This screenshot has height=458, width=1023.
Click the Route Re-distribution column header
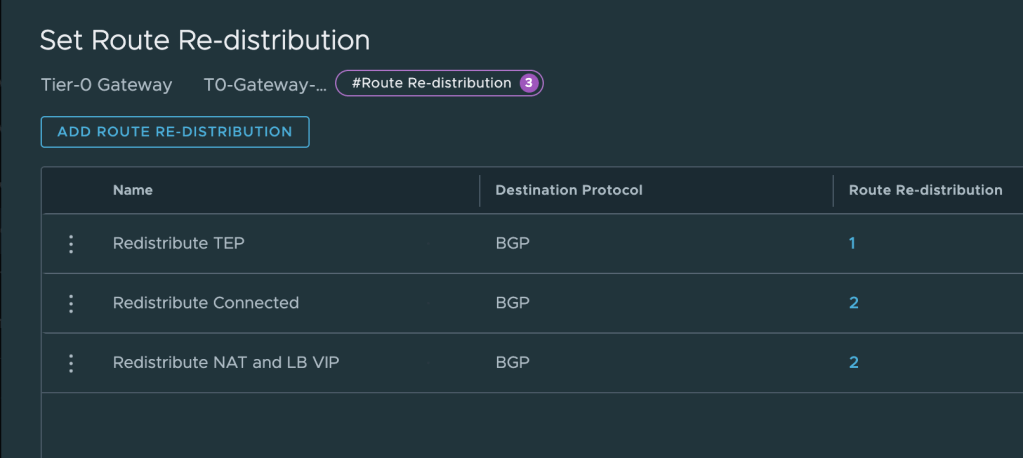click(925, 190)
